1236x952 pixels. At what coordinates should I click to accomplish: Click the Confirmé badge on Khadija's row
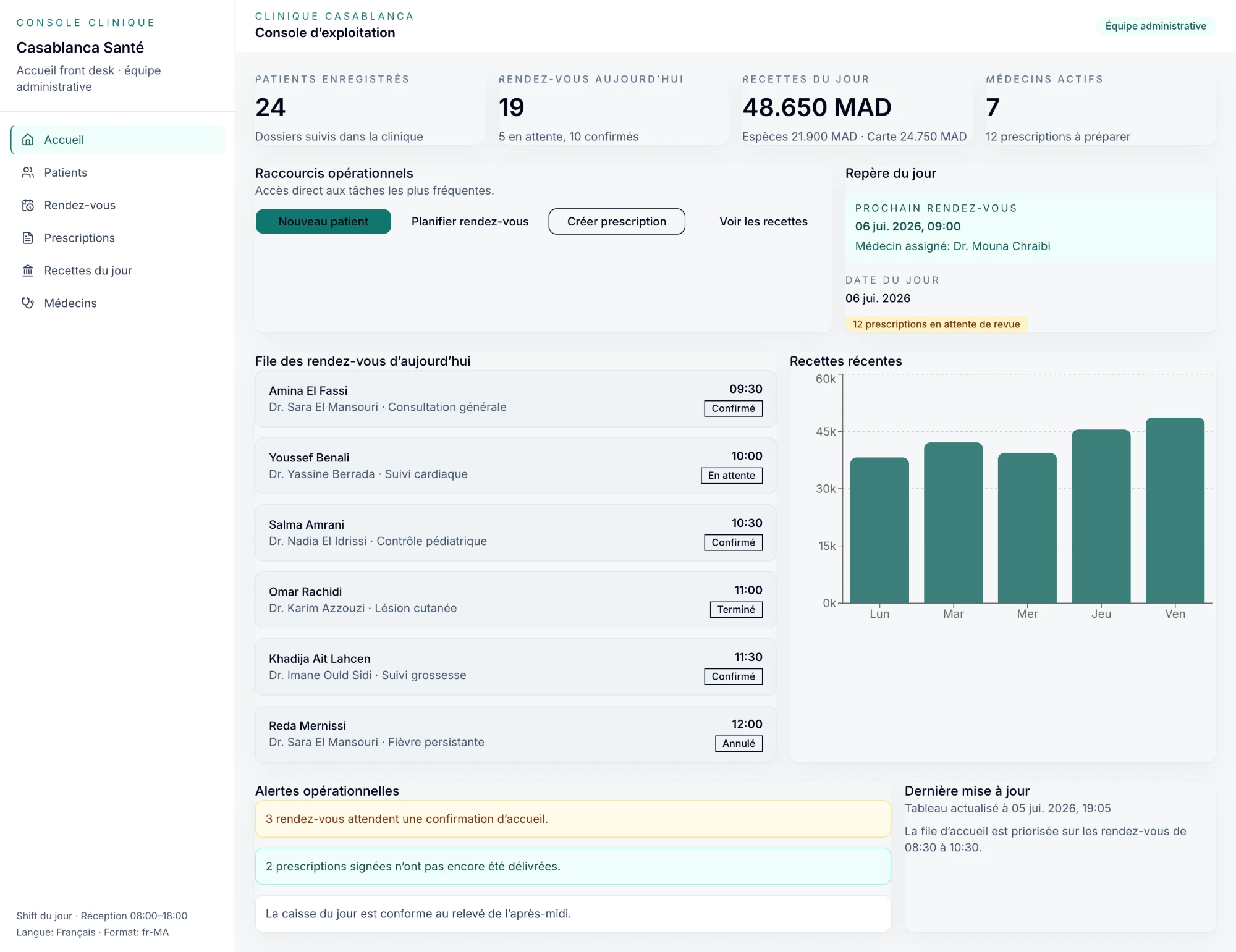[x=733, y=676]
